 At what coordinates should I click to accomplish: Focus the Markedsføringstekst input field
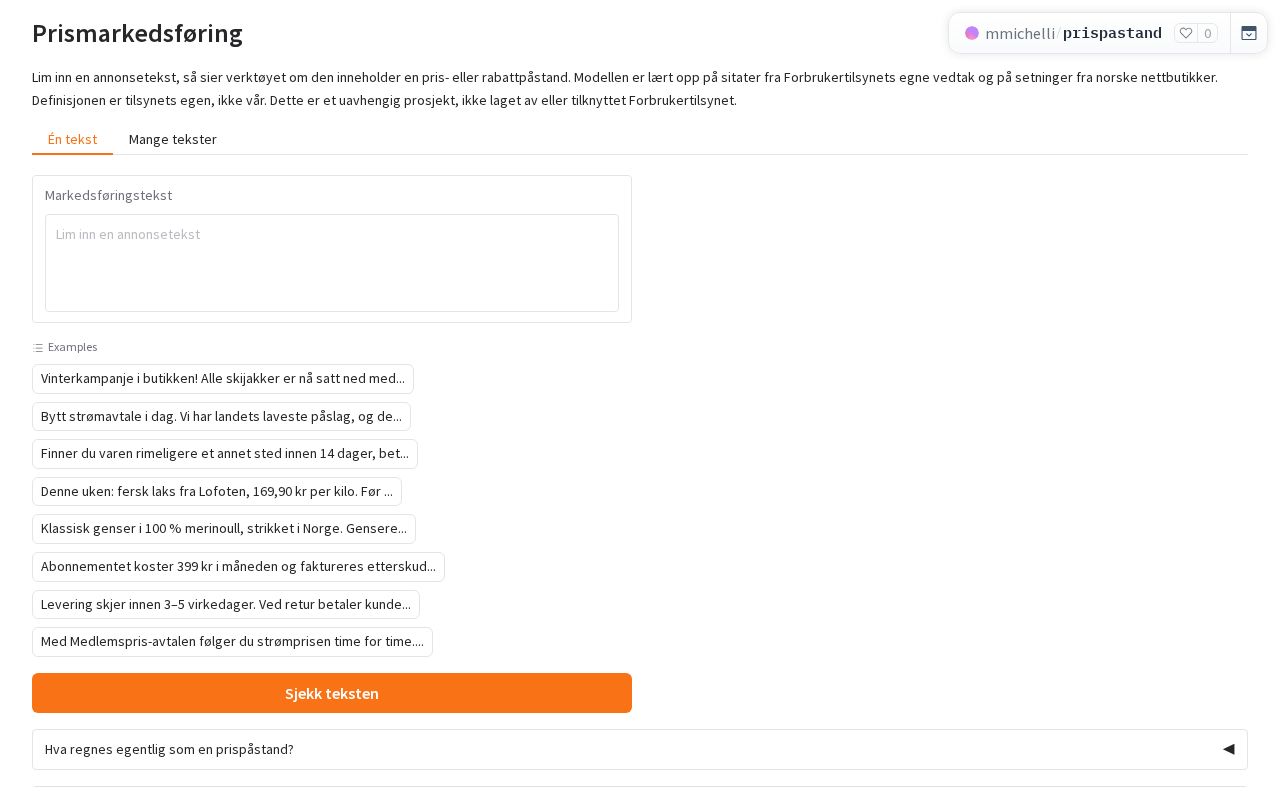pos(332,263)
